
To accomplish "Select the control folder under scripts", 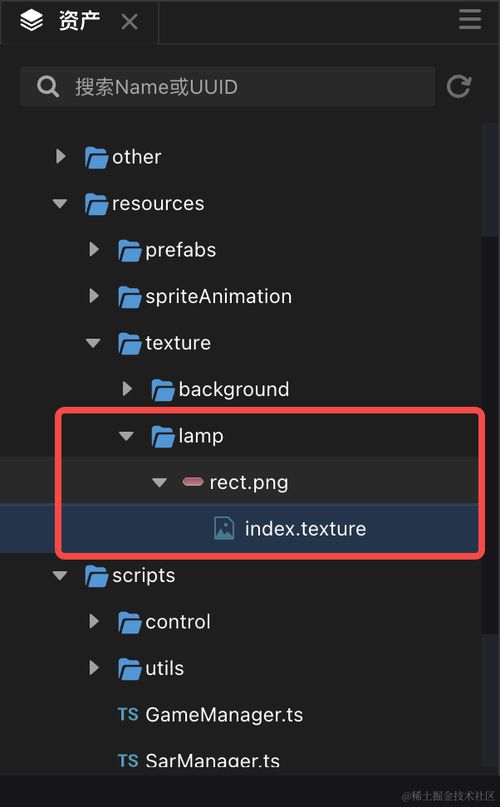I will pos(178,622).
